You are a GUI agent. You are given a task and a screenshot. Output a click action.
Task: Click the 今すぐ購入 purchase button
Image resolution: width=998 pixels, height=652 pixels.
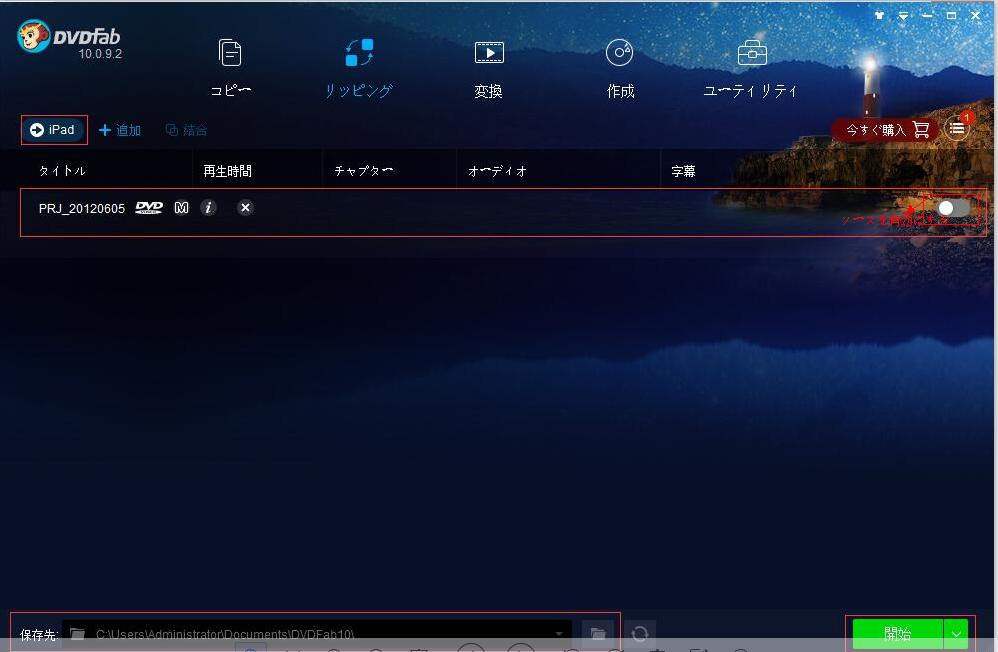pyautogui.click(x=875, y=129)
